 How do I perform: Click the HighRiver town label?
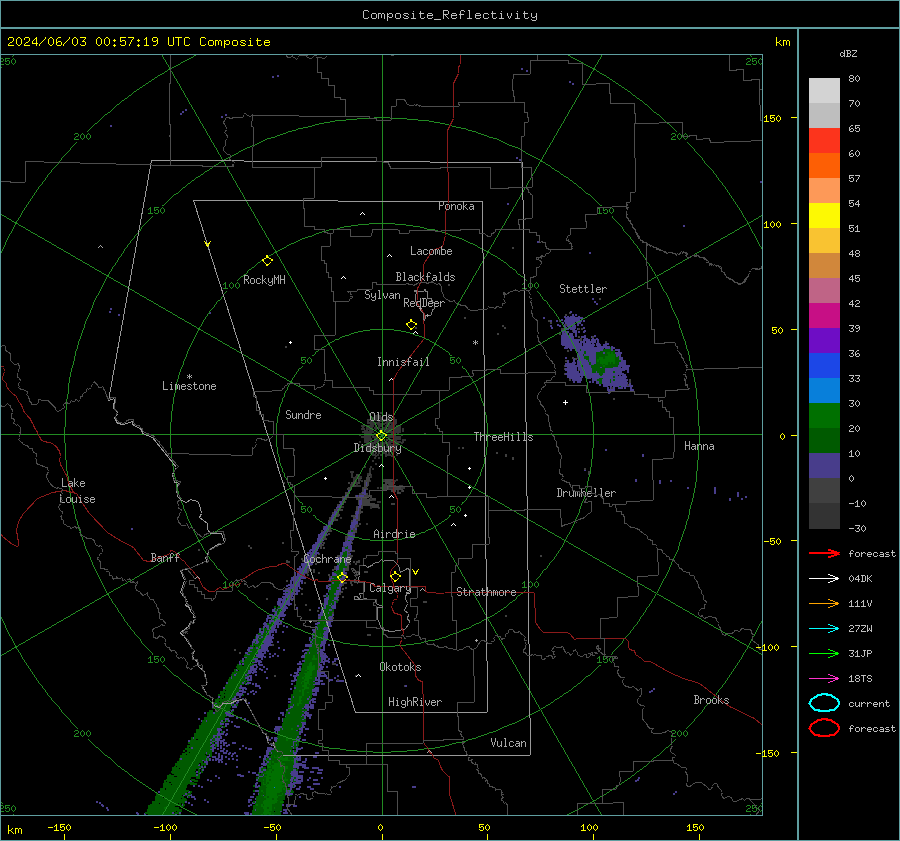(415, 702)
